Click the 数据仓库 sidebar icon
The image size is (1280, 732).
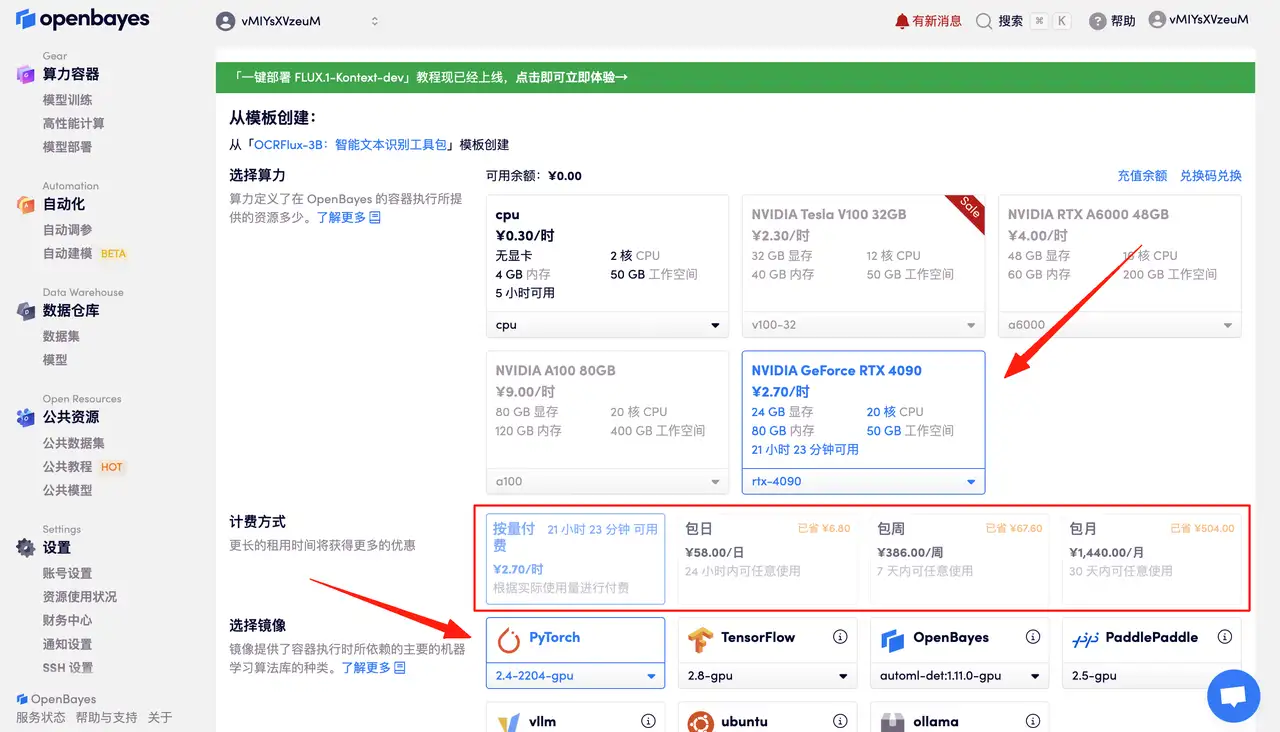[26, 311]
